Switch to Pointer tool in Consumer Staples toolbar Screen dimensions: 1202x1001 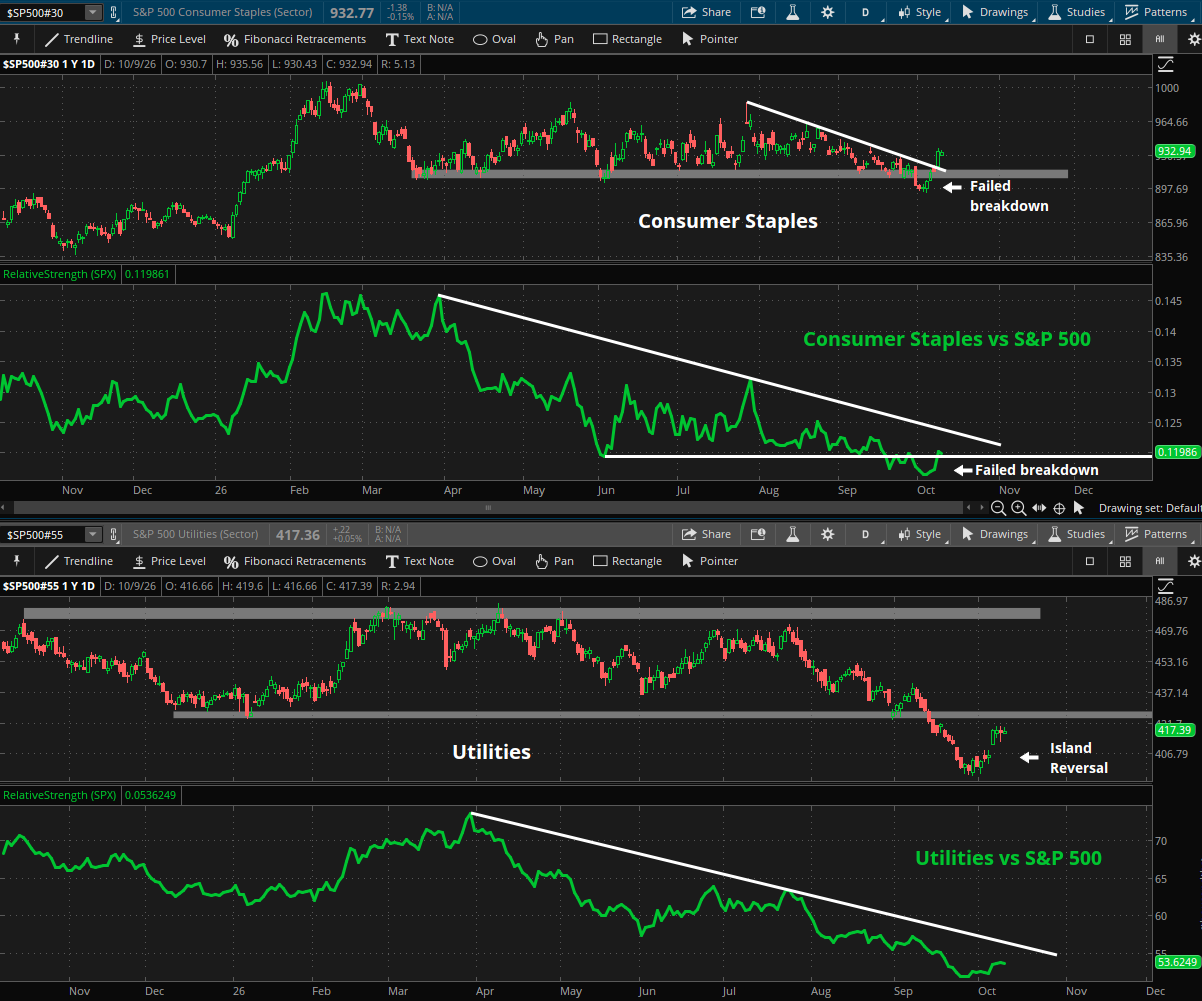click(709, 39)
